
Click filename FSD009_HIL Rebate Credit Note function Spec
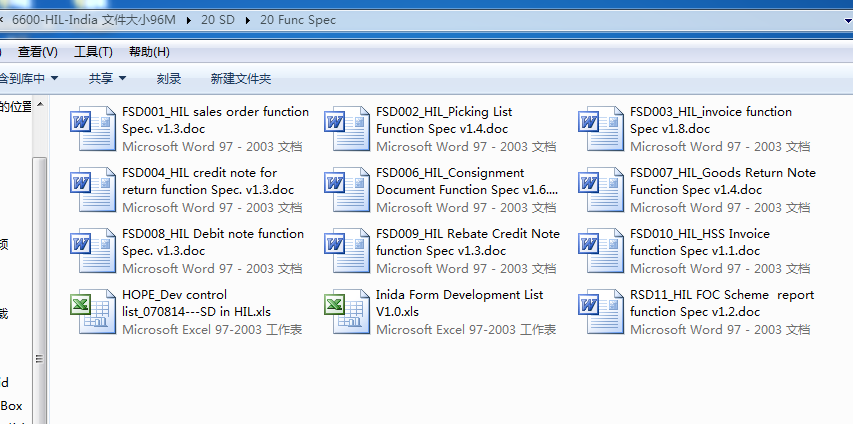coord(468,242)
